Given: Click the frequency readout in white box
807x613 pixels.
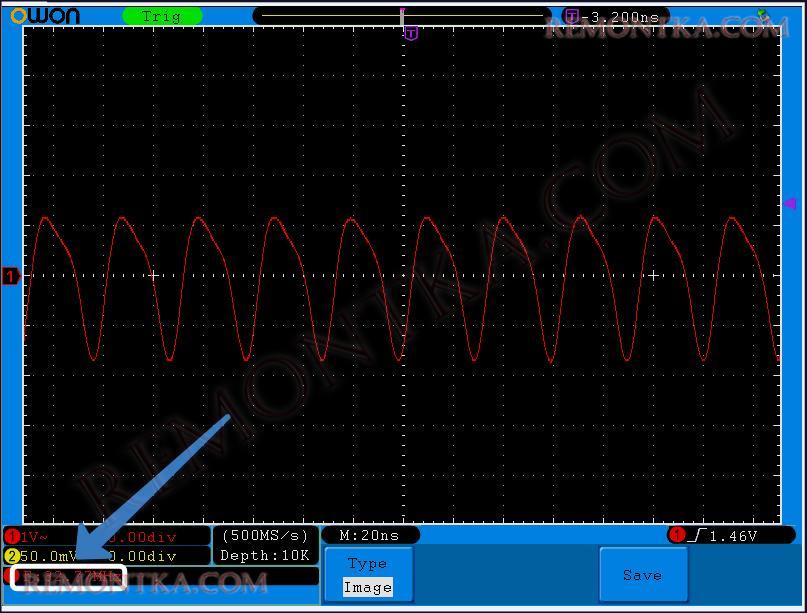Looking at the screenshot, I should (x=68, y=577).
